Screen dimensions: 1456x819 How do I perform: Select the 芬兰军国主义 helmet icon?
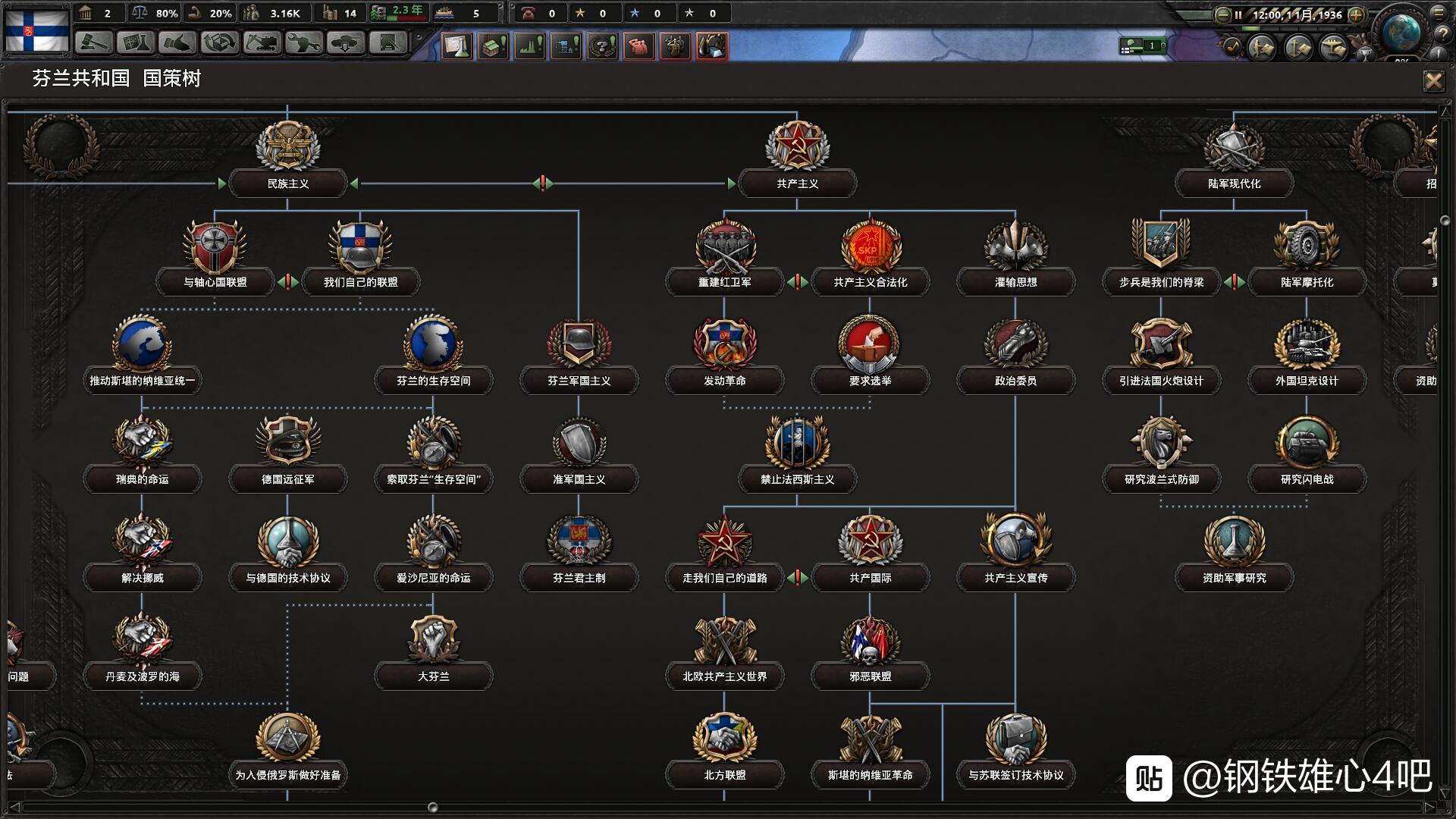coord(579,344)
